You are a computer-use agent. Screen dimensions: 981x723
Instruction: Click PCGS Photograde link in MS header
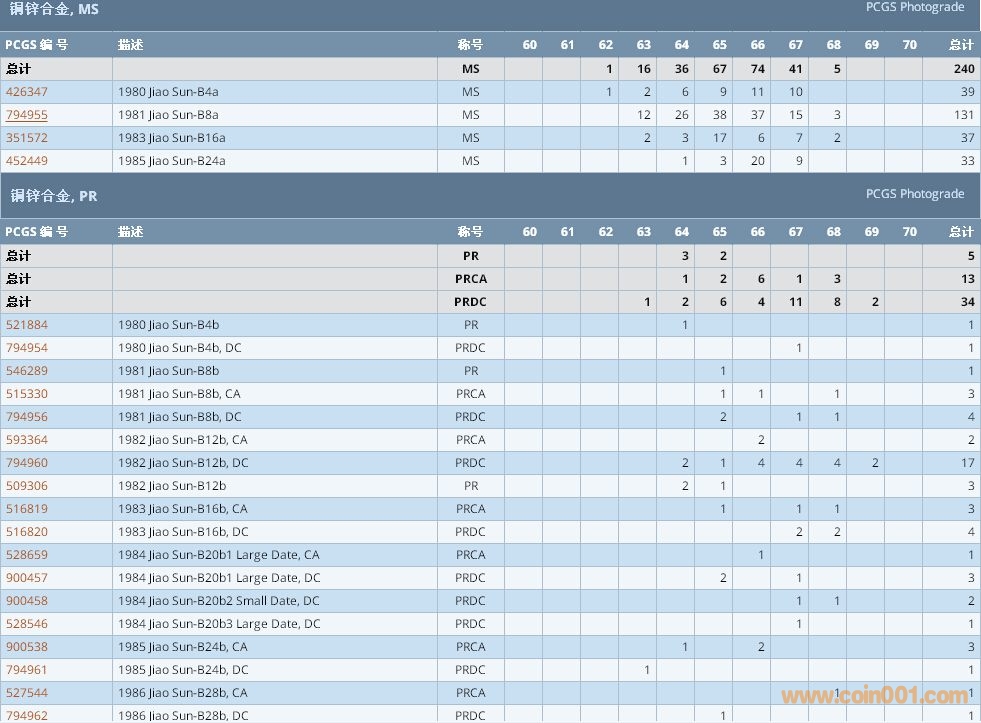914,7
